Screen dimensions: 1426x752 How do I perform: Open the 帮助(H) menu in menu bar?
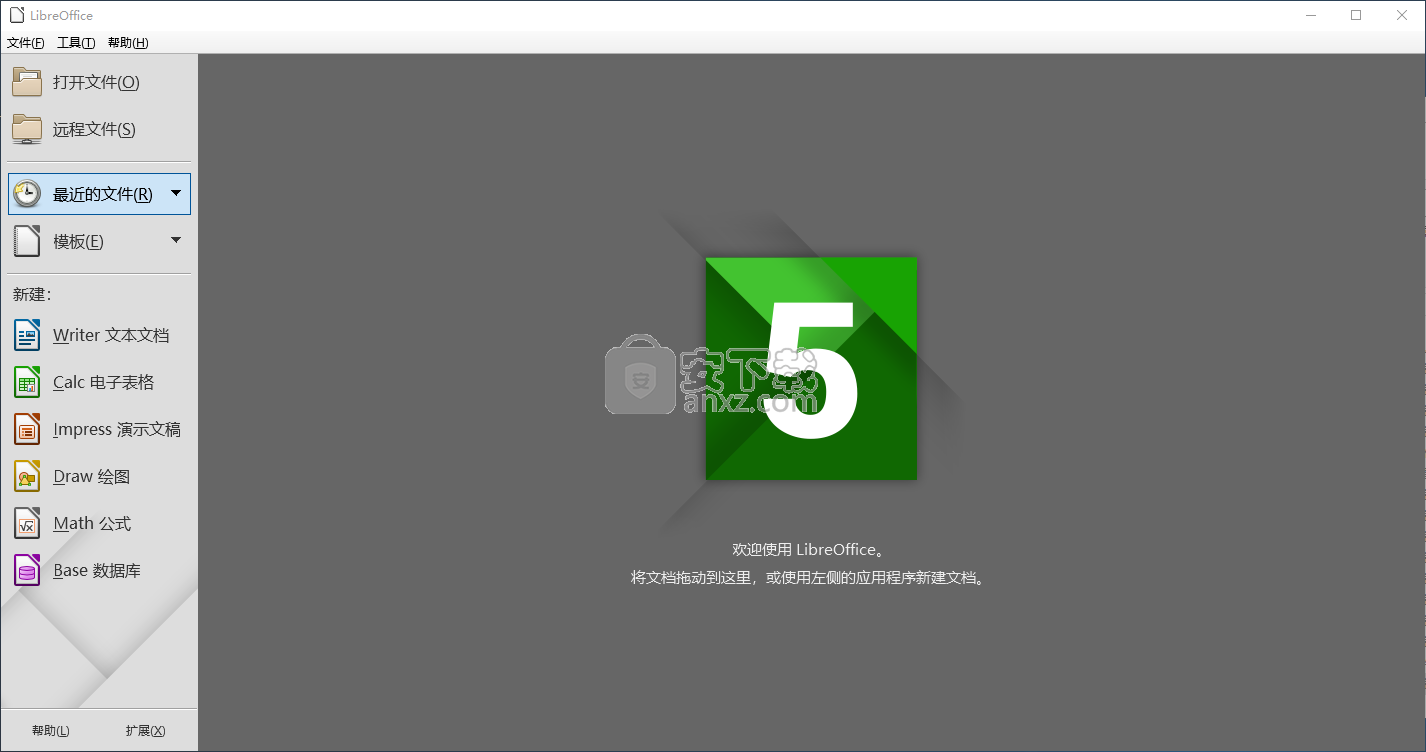pos(128,43)
